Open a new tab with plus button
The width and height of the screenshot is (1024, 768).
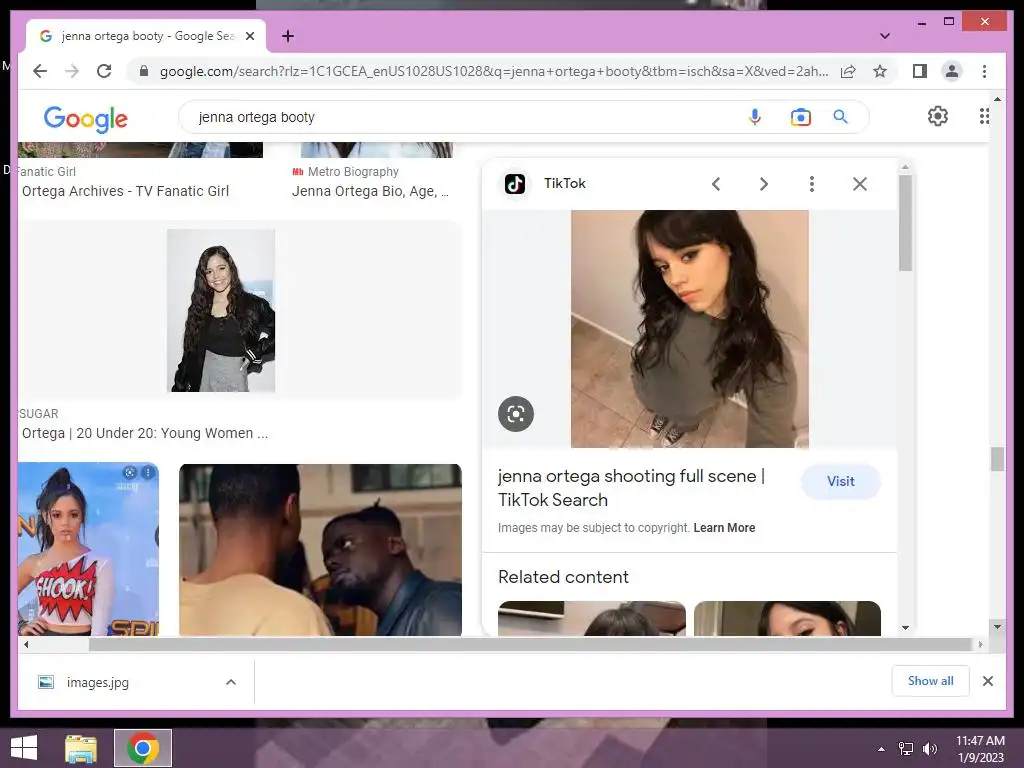coord(288,36)
